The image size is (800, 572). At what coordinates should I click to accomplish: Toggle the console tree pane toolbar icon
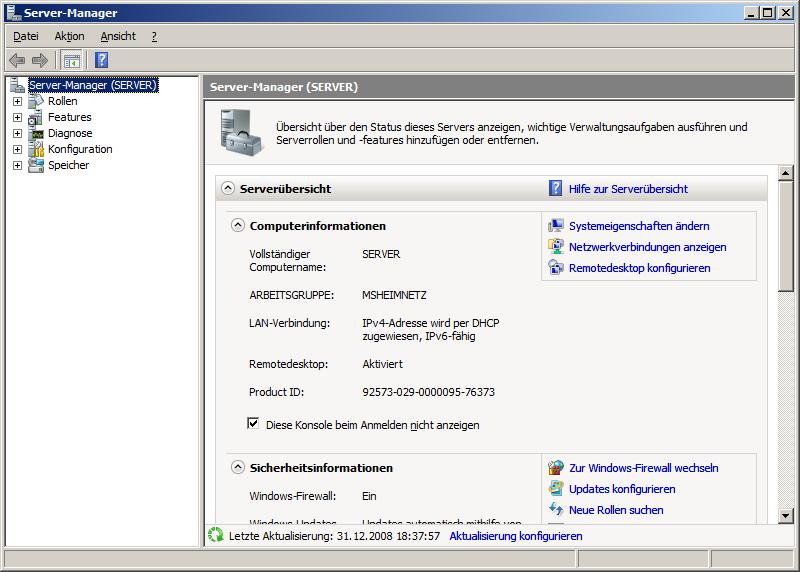71,60
